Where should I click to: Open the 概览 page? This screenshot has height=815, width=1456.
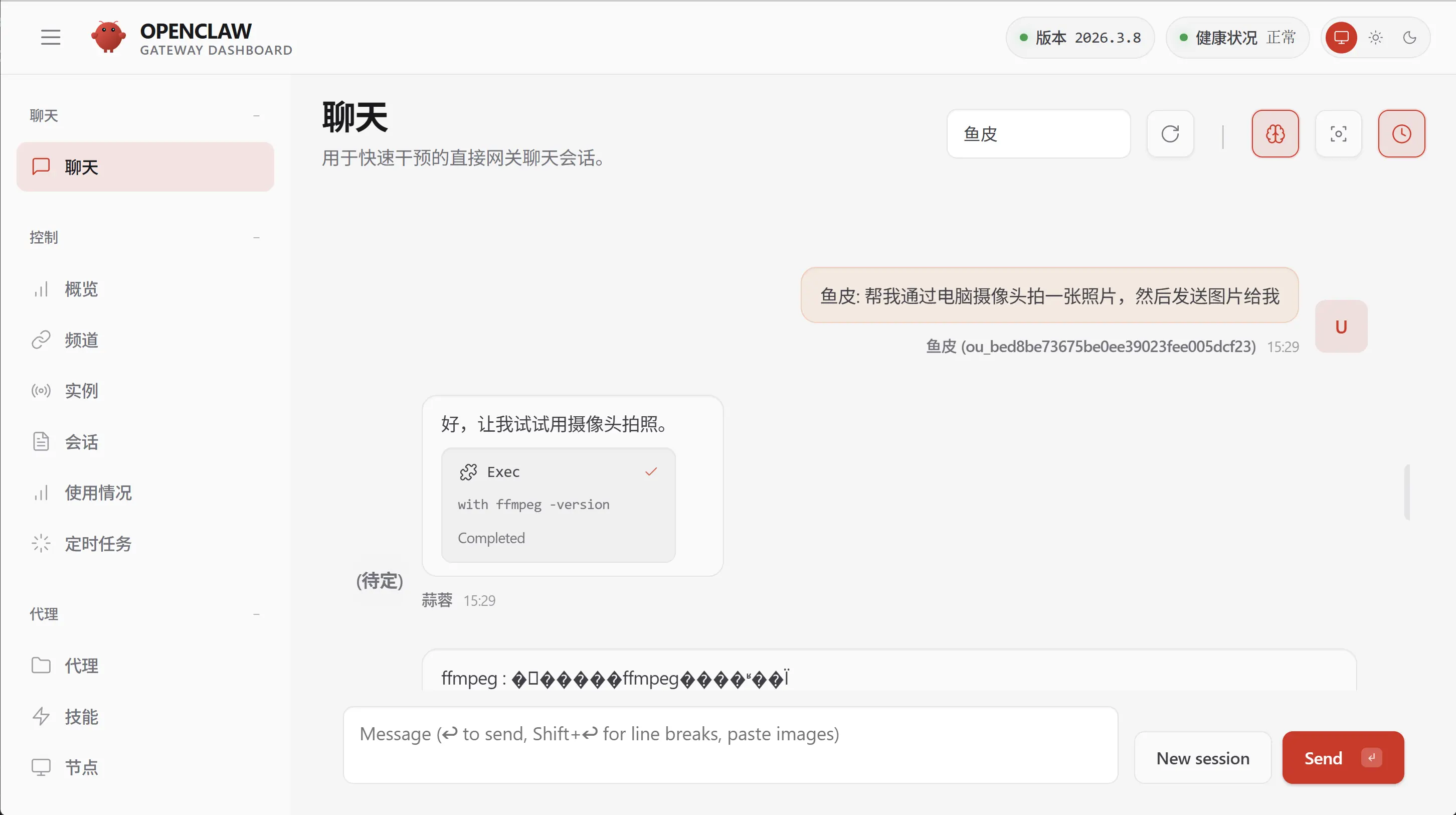coord(81,289)
